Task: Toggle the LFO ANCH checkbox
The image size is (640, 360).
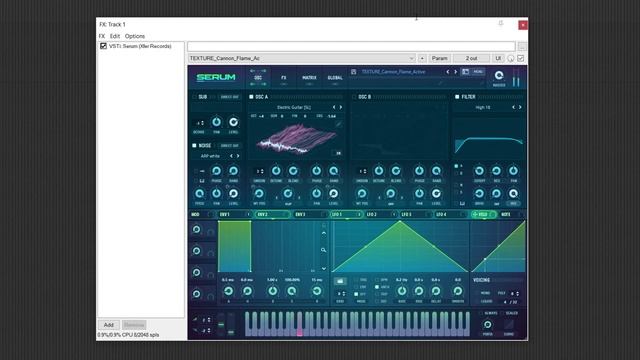Action: tap(377, 287)
